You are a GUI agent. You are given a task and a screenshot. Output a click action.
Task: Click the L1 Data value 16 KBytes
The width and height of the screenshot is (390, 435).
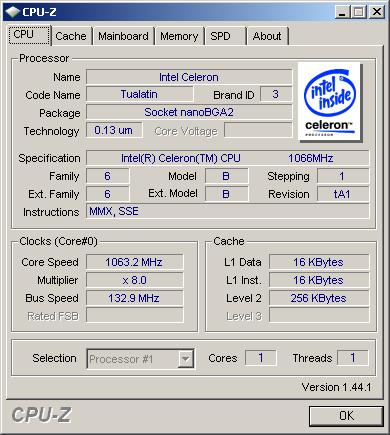[319, 262]
